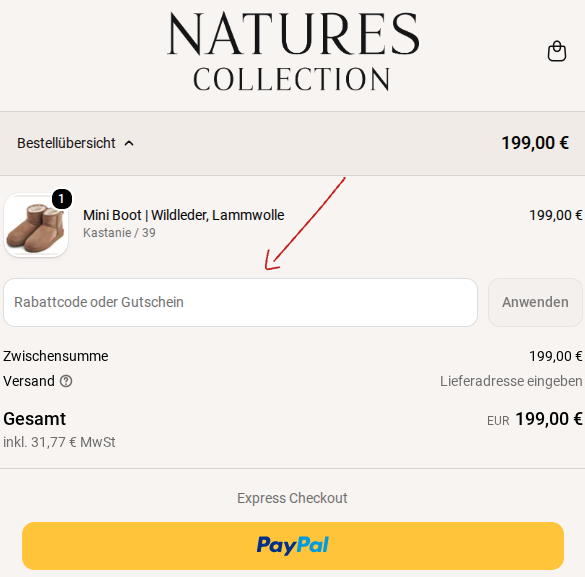The width and height of the screenshot is (585, 577).
Task: Click the Mini Boot item price
Action: (x=556, y=215)
